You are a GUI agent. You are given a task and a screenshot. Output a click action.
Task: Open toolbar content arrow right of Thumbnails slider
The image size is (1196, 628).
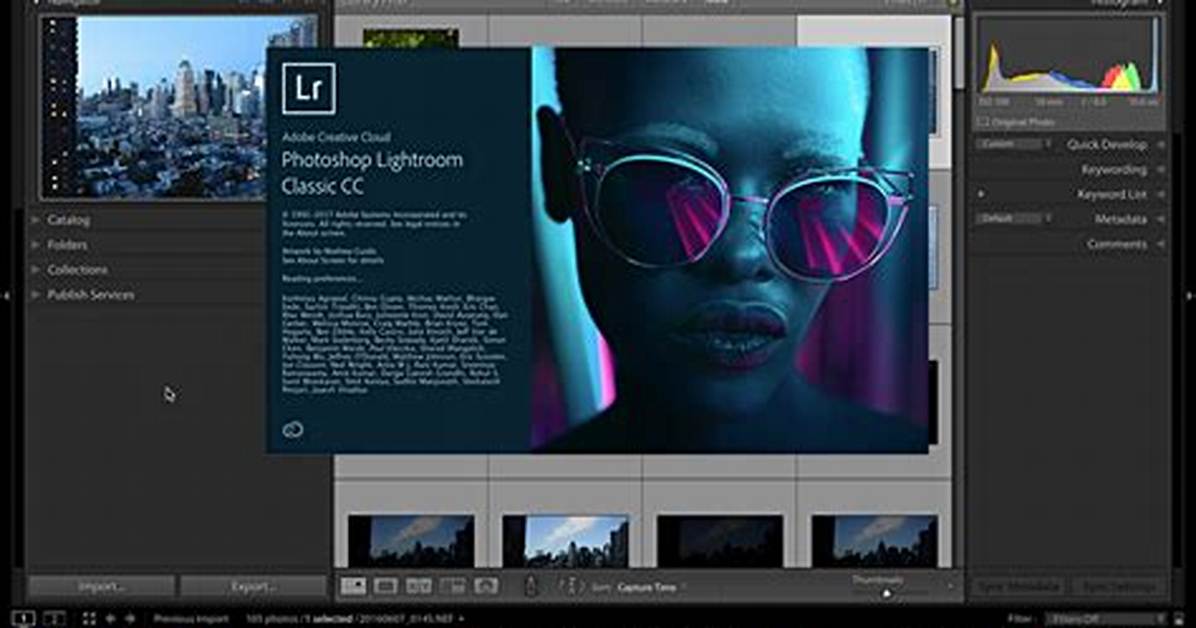coord(951,586)
